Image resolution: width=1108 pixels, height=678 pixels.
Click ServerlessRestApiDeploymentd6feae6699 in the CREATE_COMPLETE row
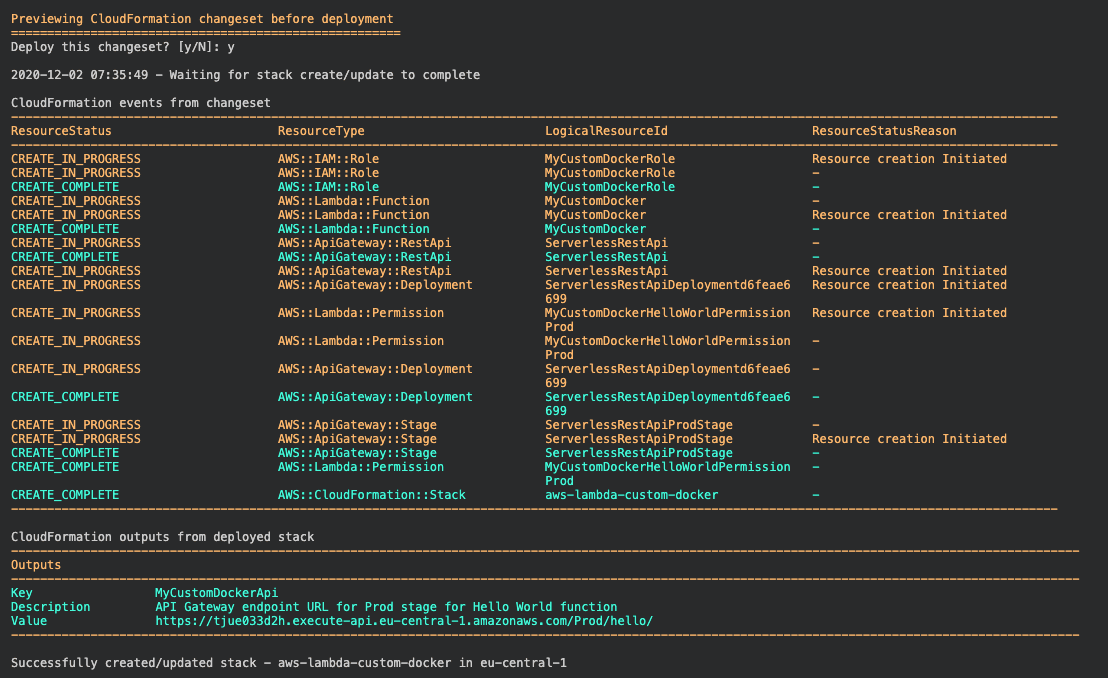pos(668,404)
